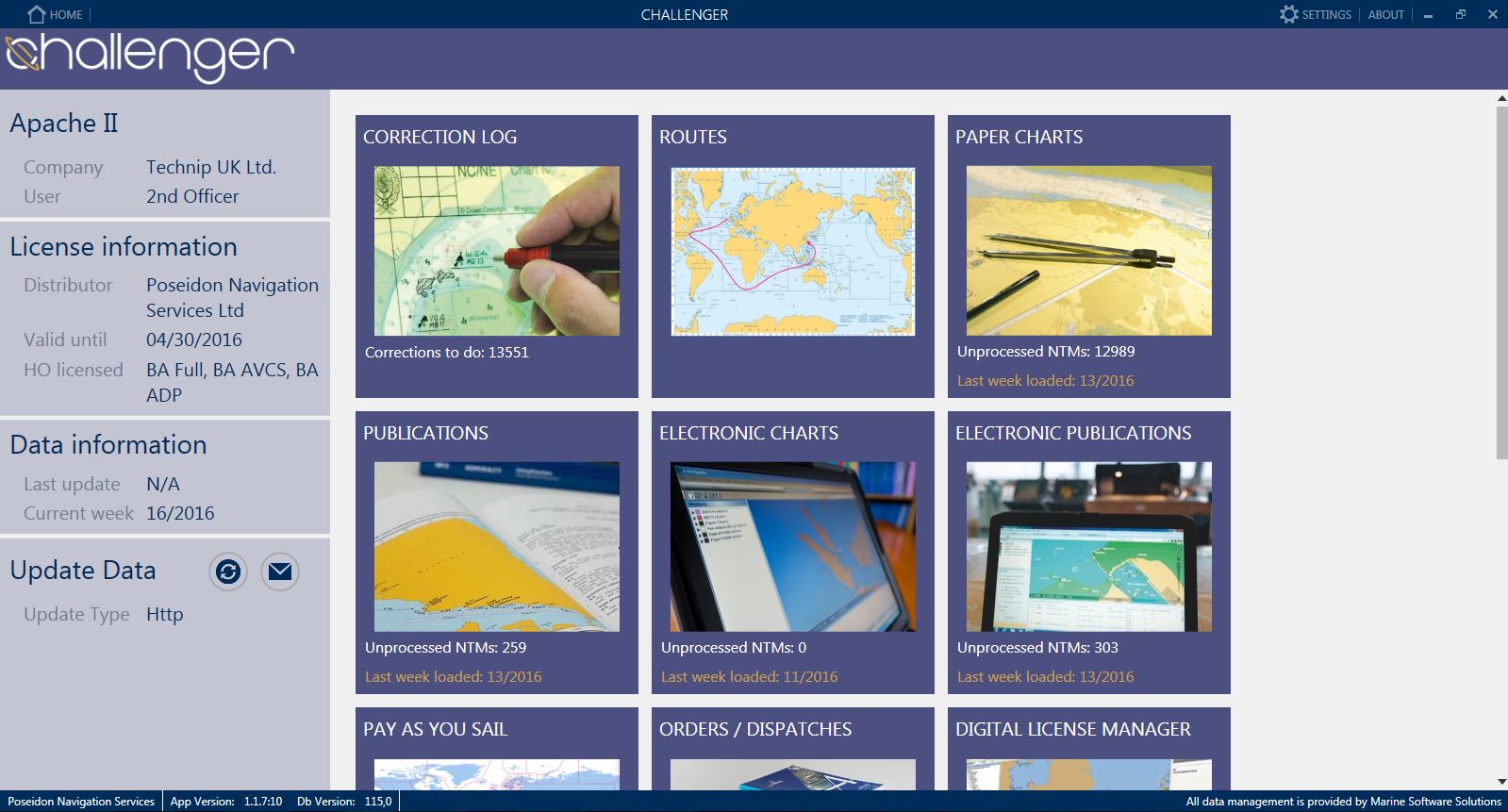This screenshot has height=812, width=1508.
Task: Click status bar App Version '1.1.7:10'
Action: pos(263,802)
